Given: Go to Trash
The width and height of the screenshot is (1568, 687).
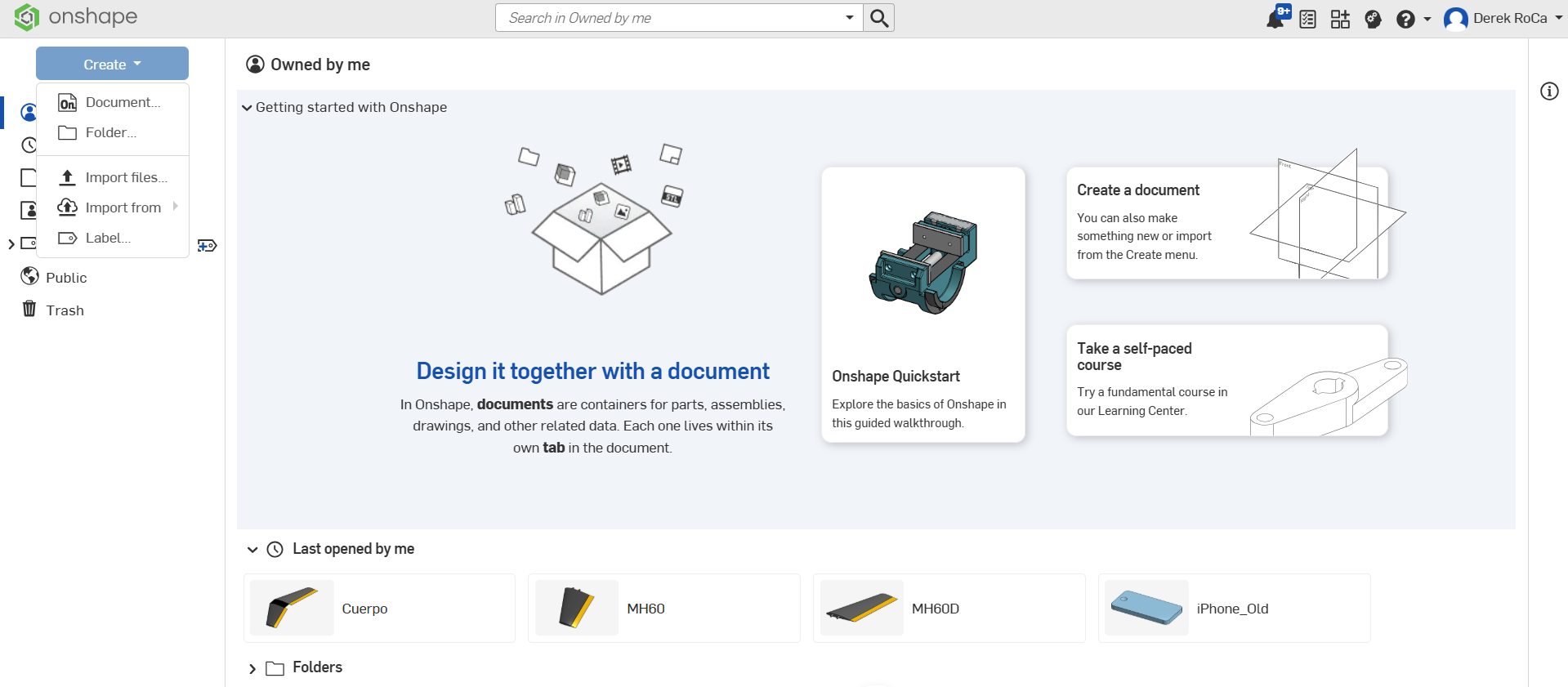Looking at the screenshot, I should (65, 310).
